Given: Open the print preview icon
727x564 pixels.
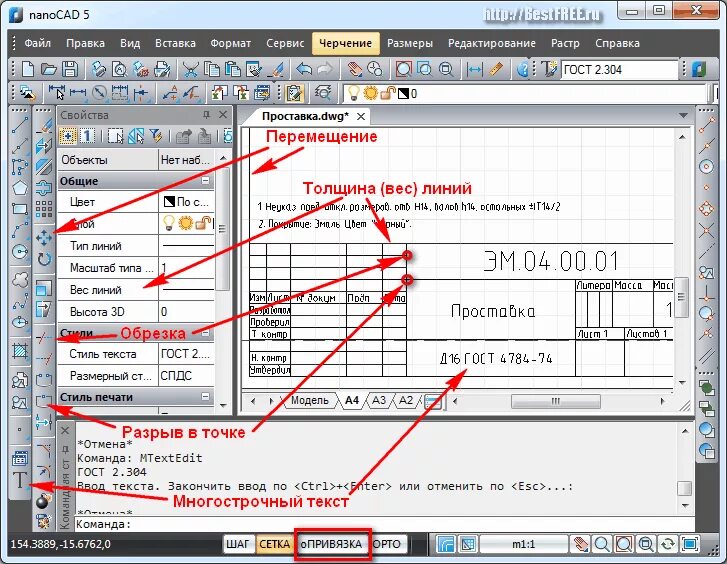Looking at the screenshot, I should click(120, 70).
